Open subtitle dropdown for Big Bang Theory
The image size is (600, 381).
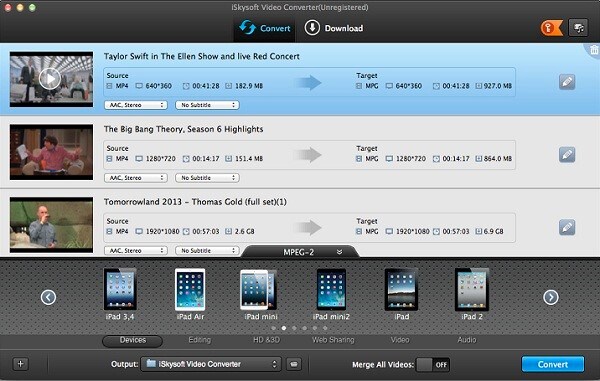(x=207, y=178)
